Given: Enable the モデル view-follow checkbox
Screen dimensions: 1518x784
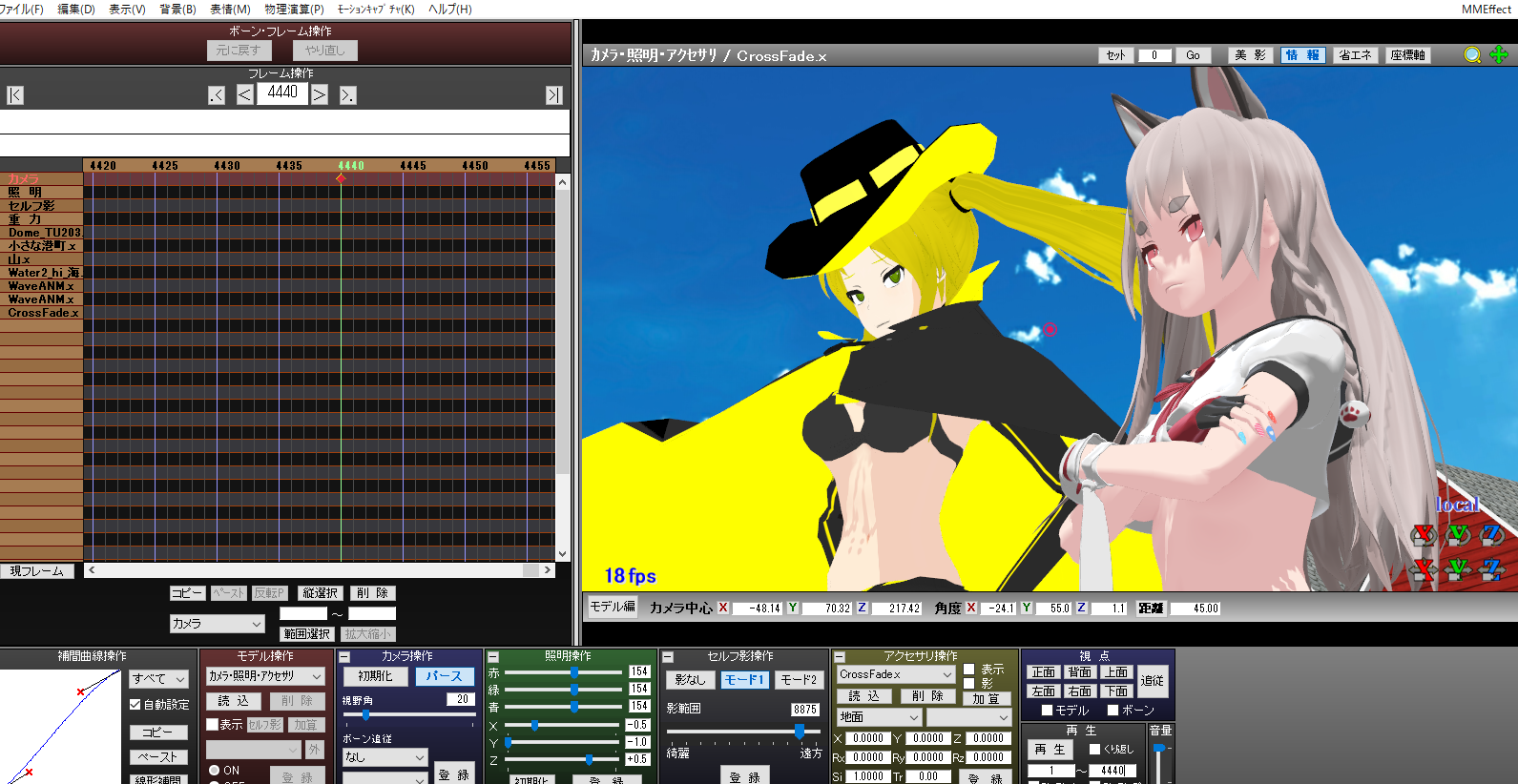Looking at the screenshot, I should 1047,711.
